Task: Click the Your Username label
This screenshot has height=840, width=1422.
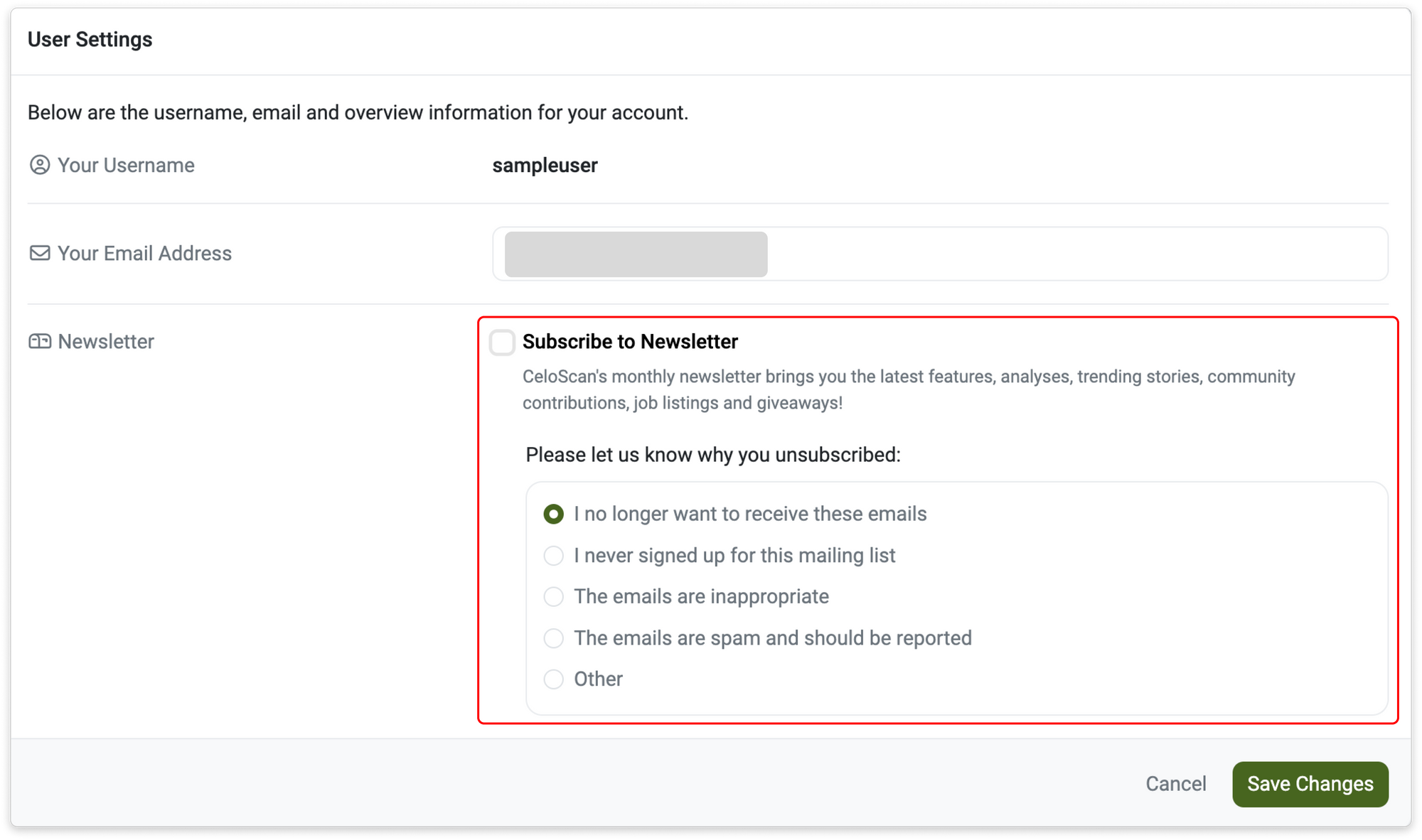Action: [x=126, y=166]
